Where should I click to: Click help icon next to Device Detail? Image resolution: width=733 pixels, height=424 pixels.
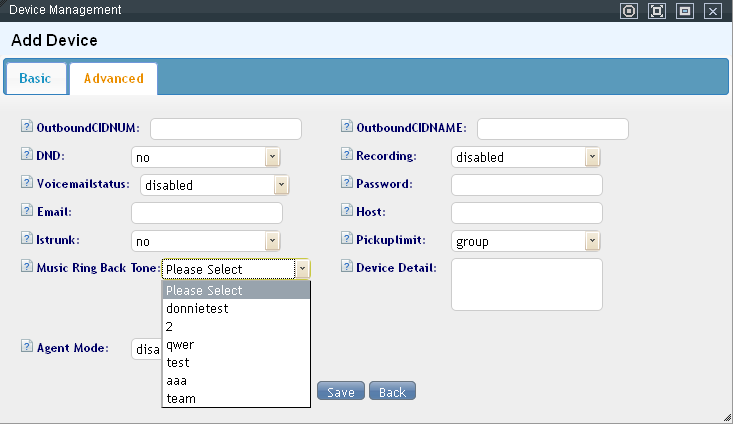(x=347, y=267)
